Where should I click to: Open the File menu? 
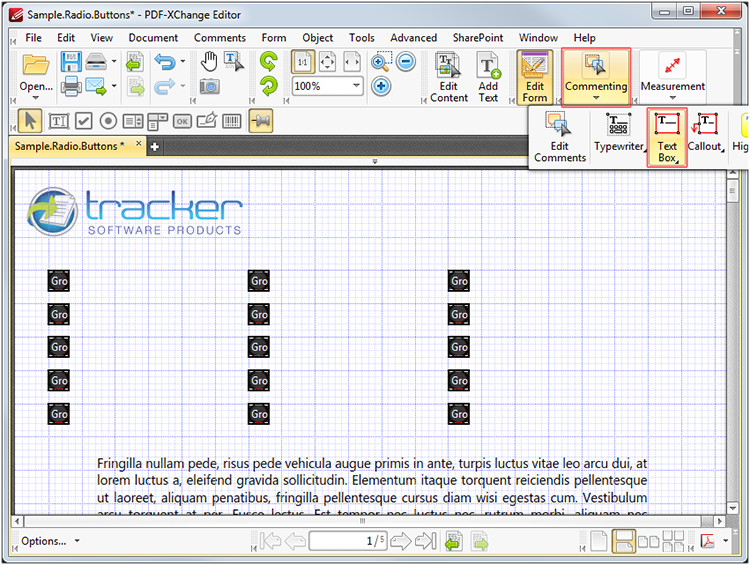[33, 38]
